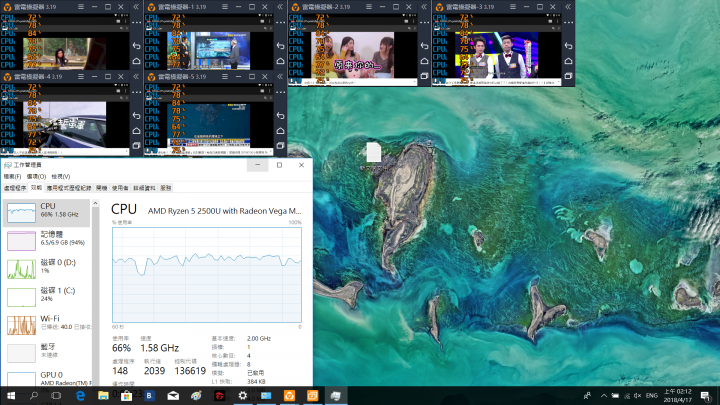Open hamburger menu of 雷電模擬器-4 window

click(81, 76)
